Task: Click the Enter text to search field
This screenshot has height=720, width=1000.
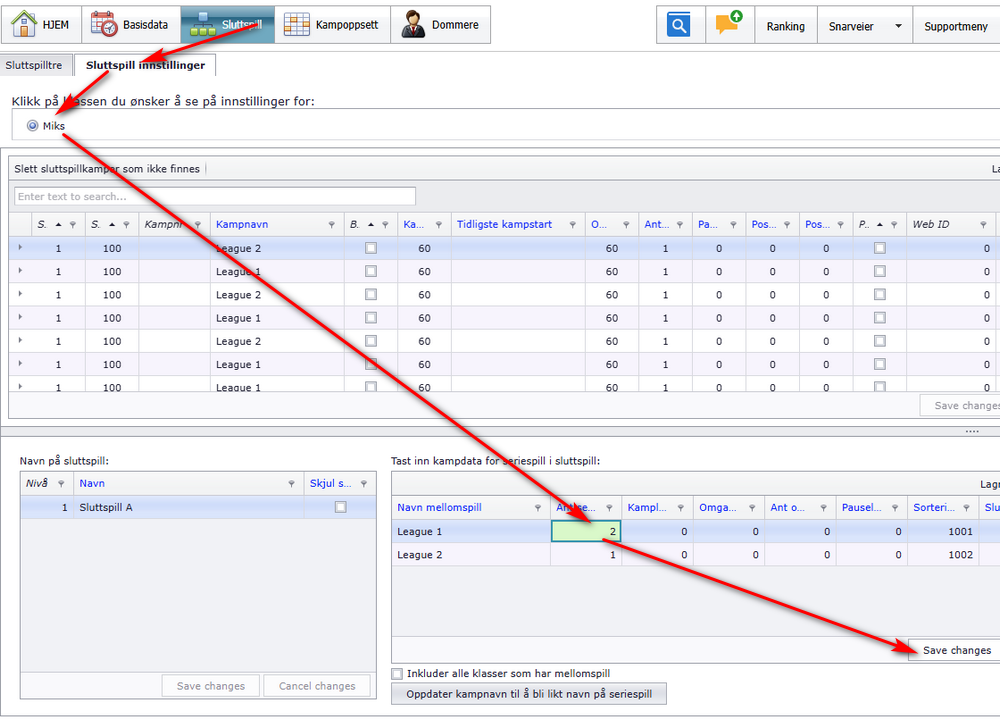Action: (x=215, y=196)
